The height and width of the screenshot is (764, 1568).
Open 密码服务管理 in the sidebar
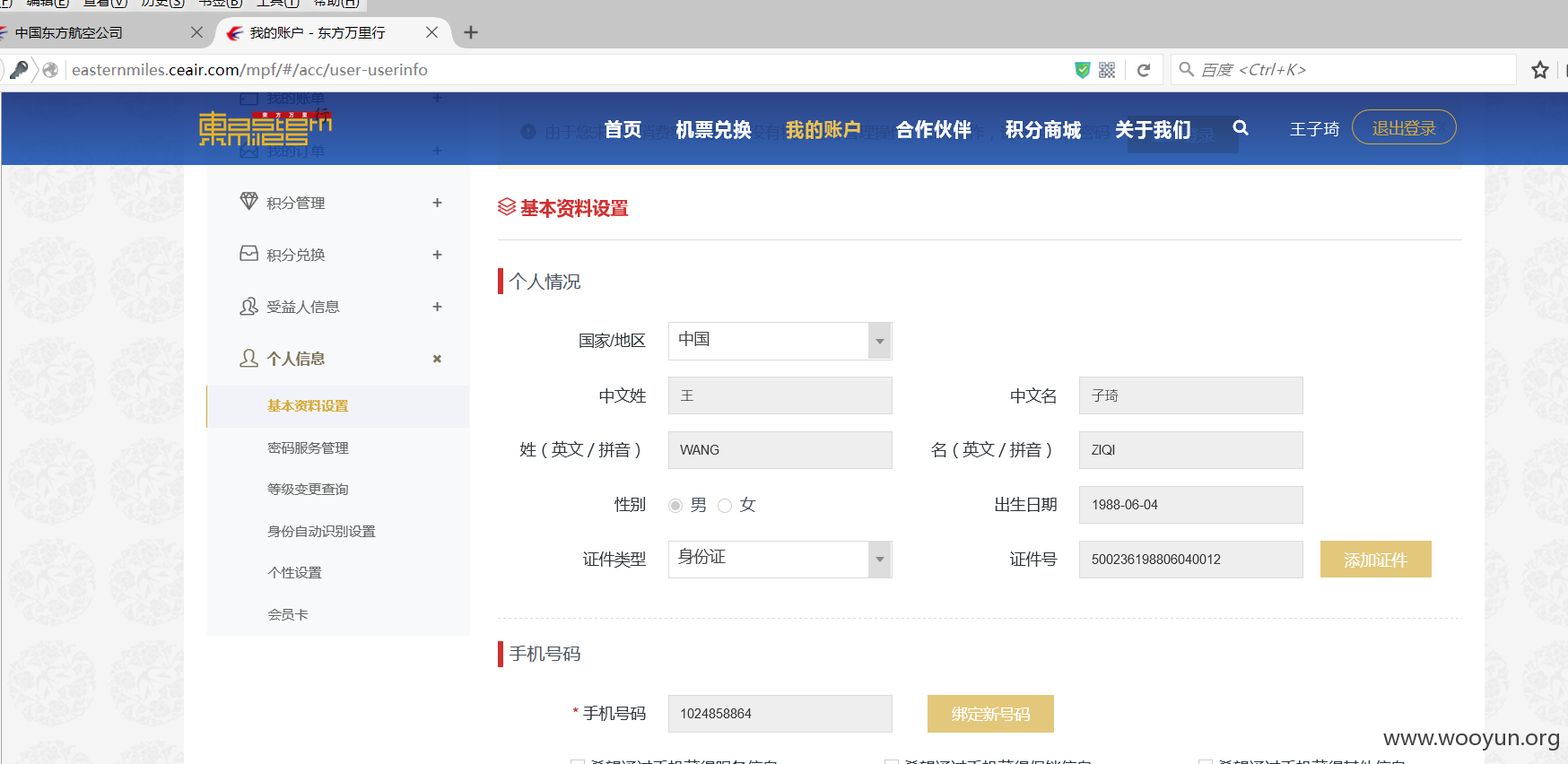pos(308,447)
